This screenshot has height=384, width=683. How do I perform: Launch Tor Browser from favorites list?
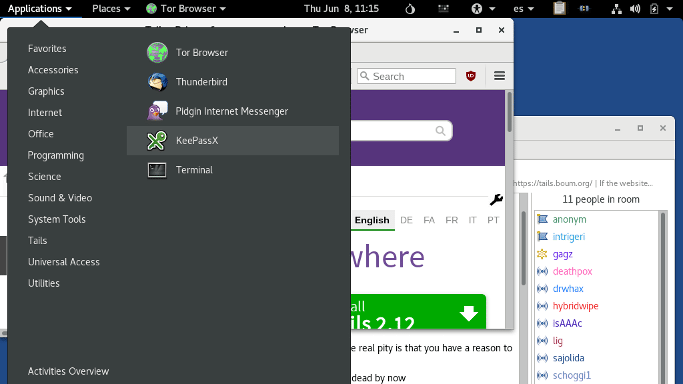pos(233,52)
